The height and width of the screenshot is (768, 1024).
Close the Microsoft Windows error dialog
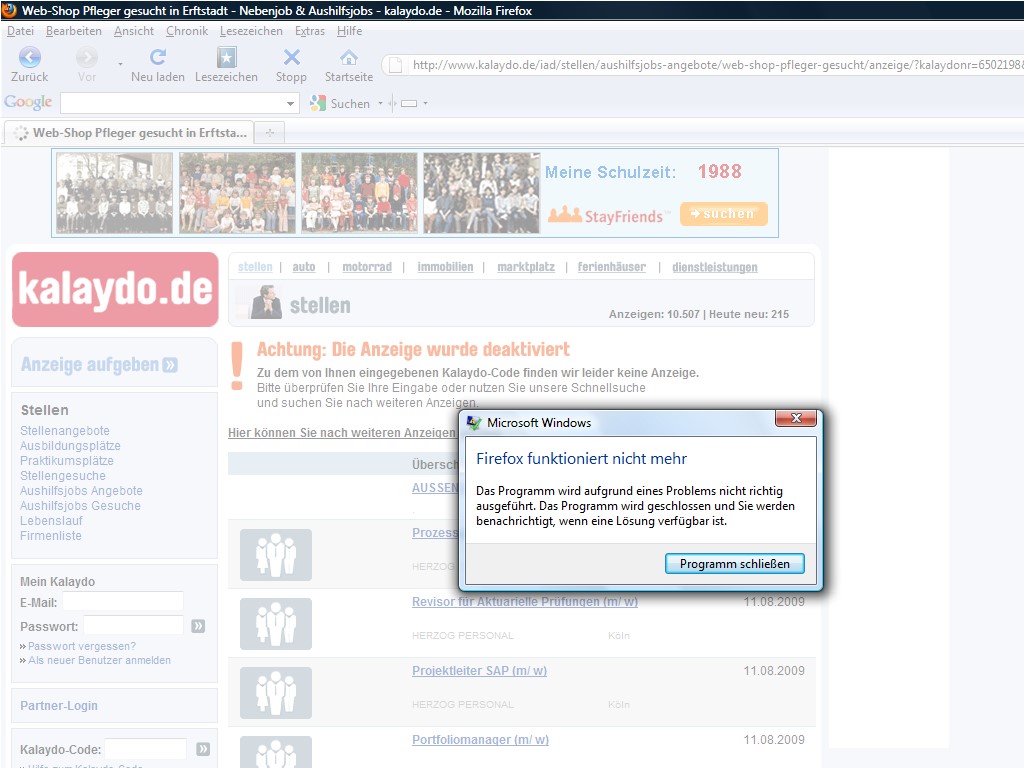point(796,418)
